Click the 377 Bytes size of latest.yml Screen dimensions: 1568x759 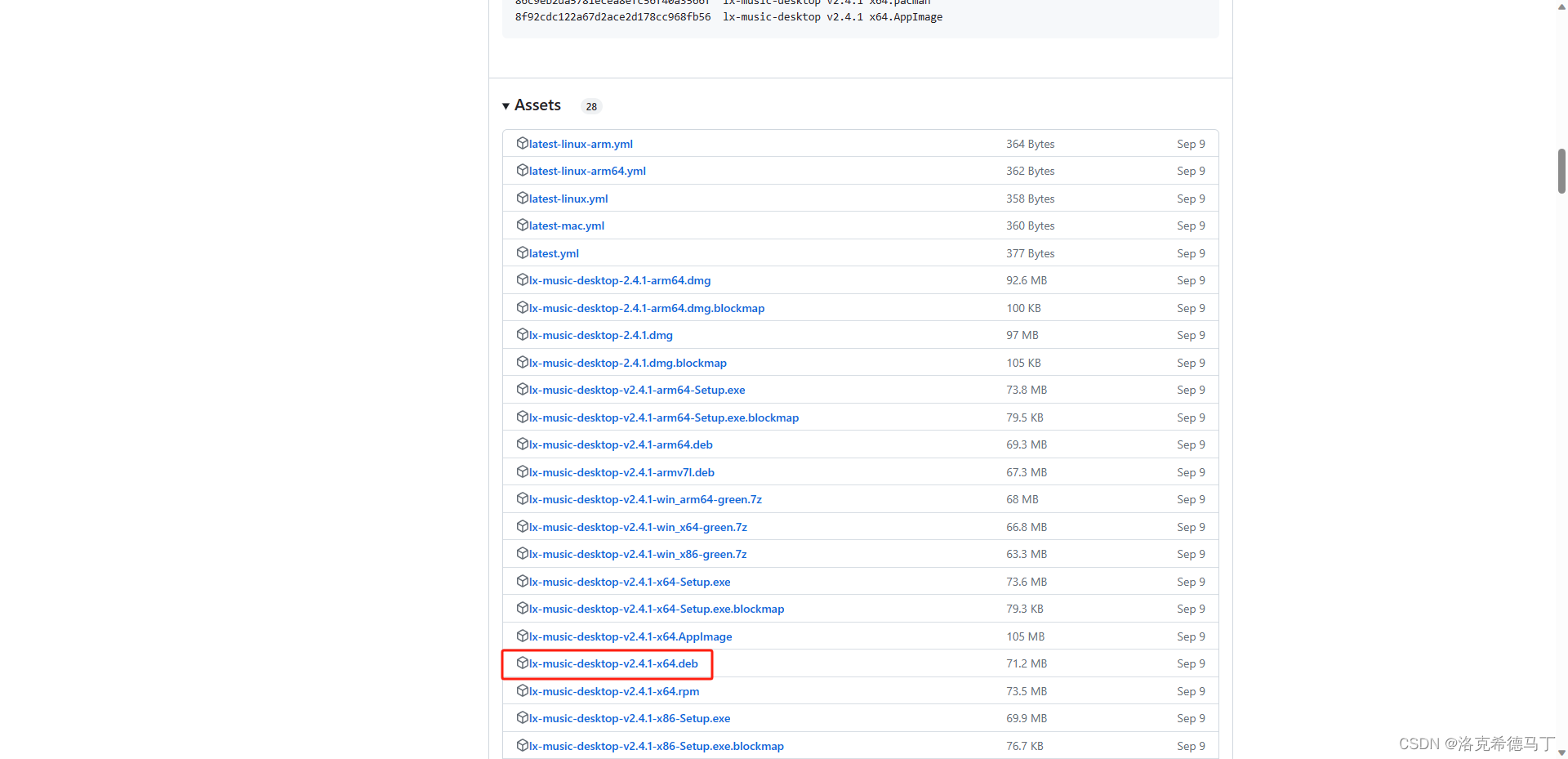[1031, 253]
